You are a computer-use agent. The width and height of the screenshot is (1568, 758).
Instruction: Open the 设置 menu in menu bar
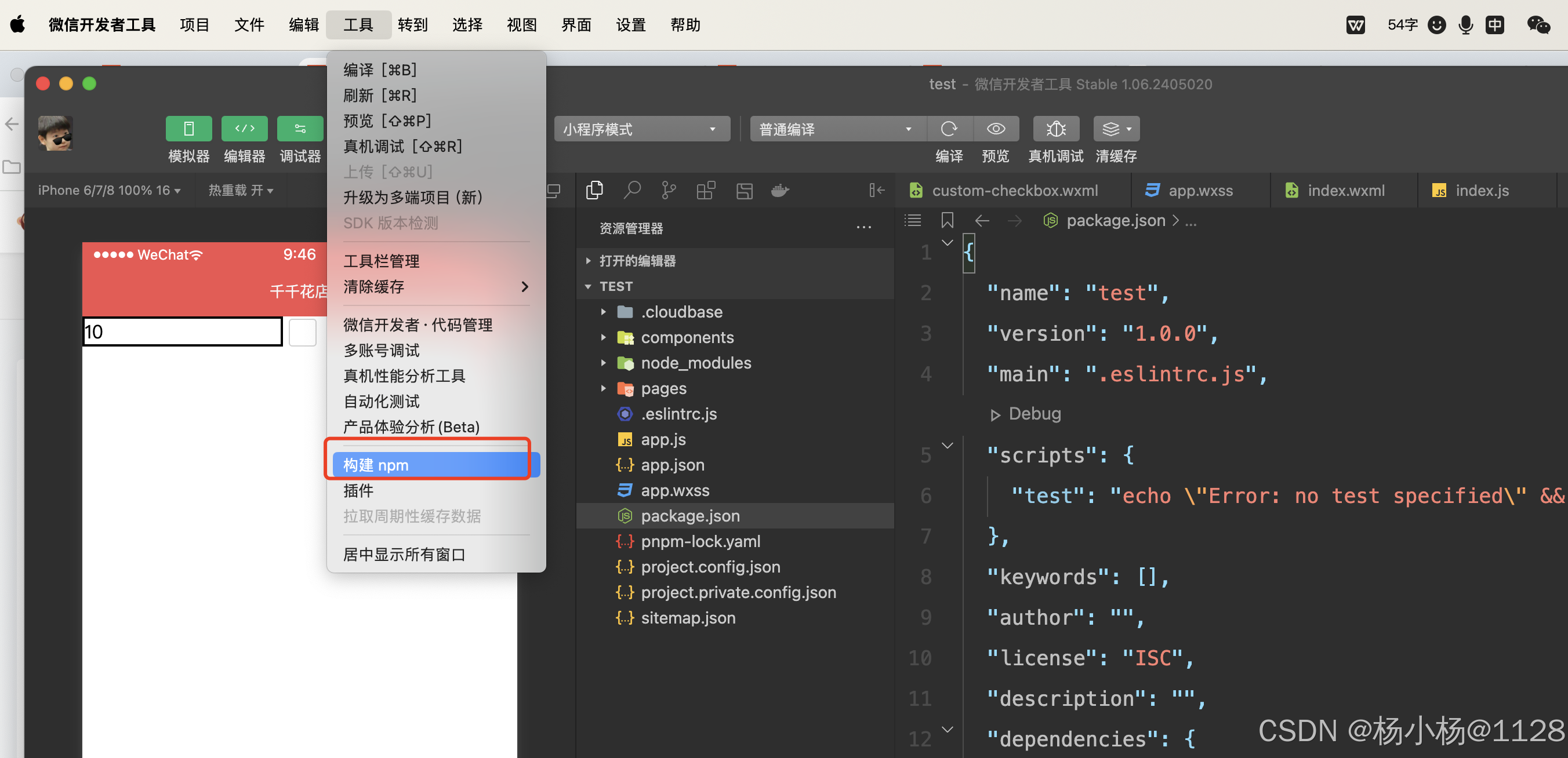click(x=630, y=25)
